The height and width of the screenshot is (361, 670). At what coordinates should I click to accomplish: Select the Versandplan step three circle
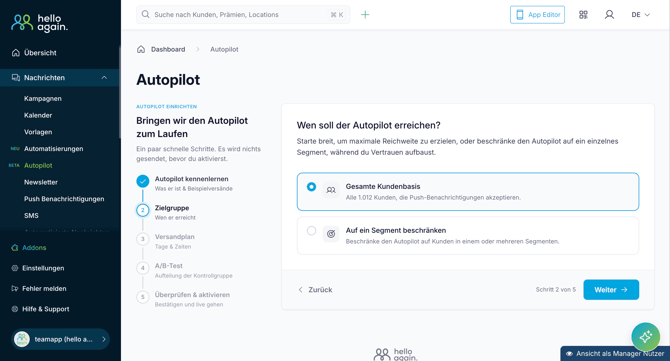click(x=143, y=239)
